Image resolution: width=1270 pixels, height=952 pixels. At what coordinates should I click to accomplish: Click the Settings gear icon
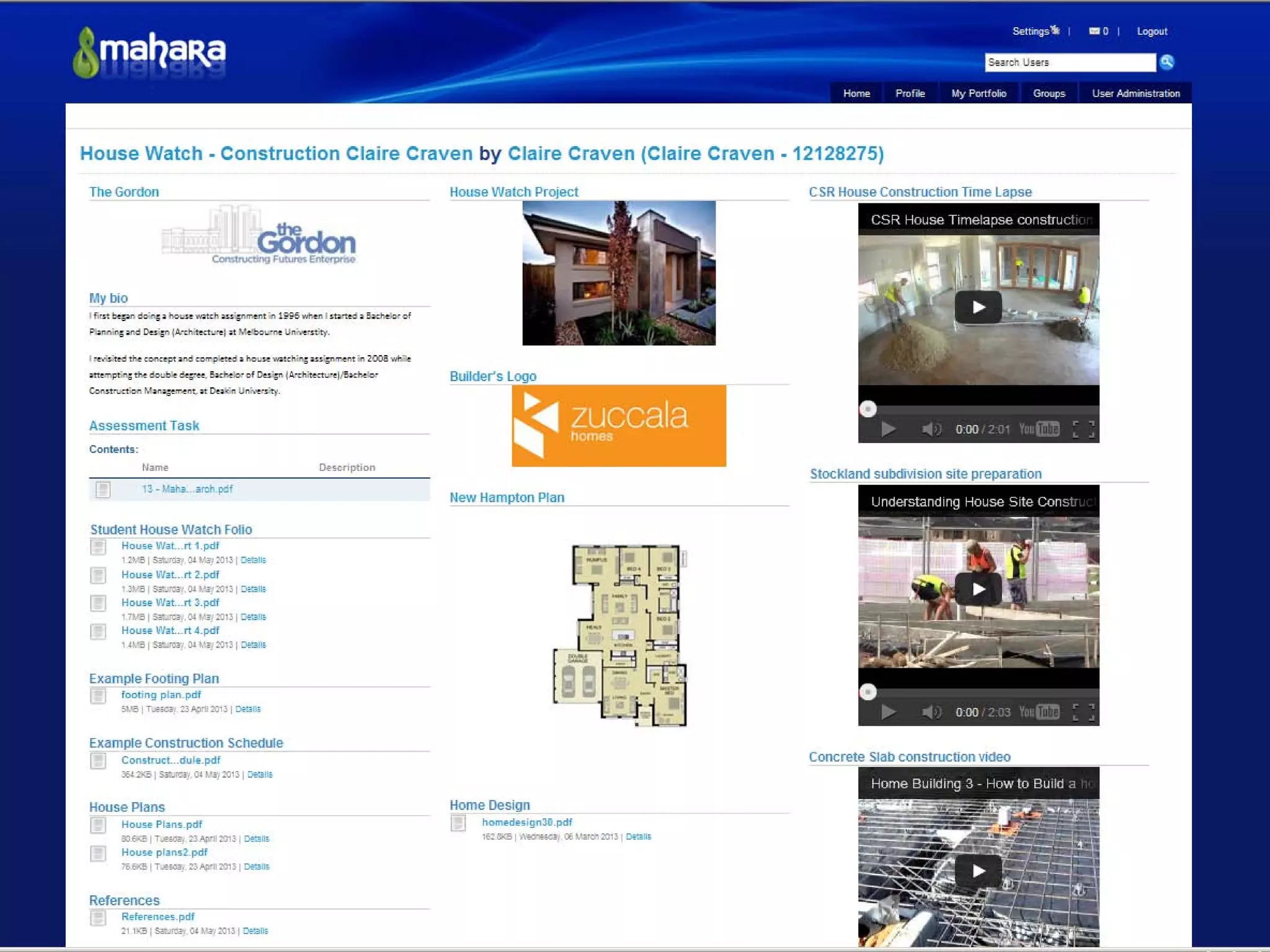(x=1055, y=30)
